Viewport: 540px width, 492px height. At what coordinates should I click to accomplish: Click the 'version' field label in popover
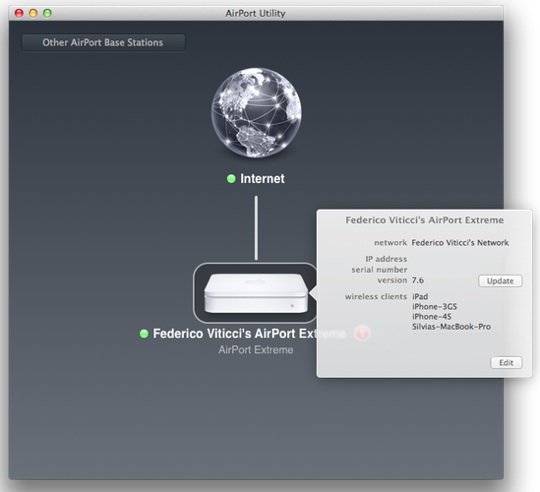coord(392,280)
